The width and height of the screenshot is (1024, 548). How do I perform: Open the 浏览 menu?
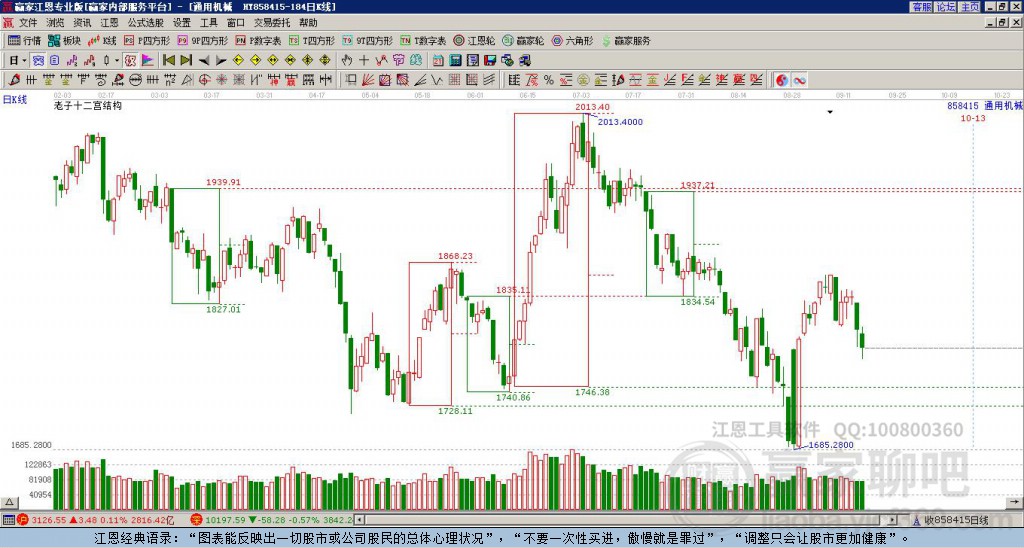[x=56, y=23]
